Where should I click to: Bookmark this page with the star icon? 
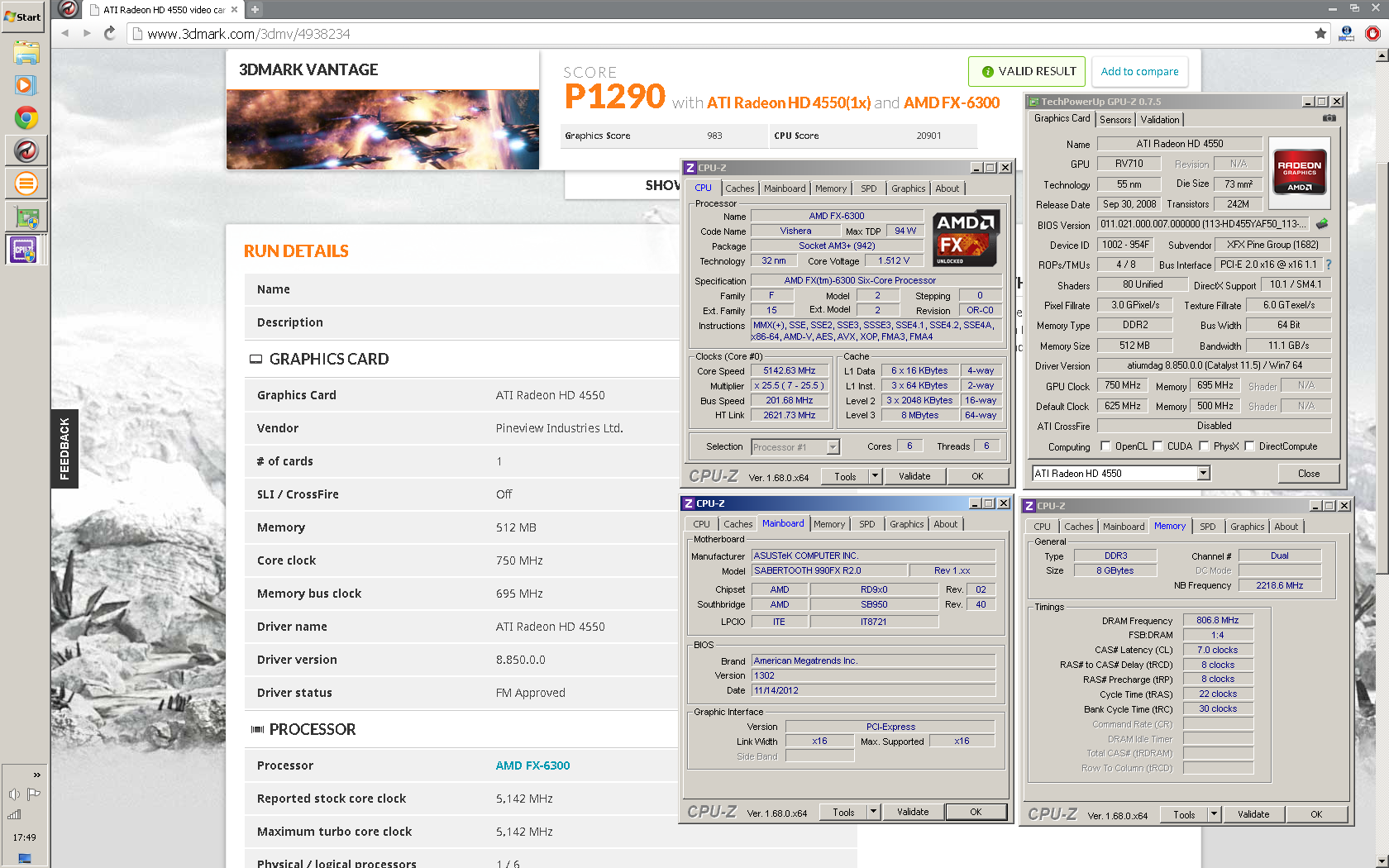click(x=1320, y=33)
